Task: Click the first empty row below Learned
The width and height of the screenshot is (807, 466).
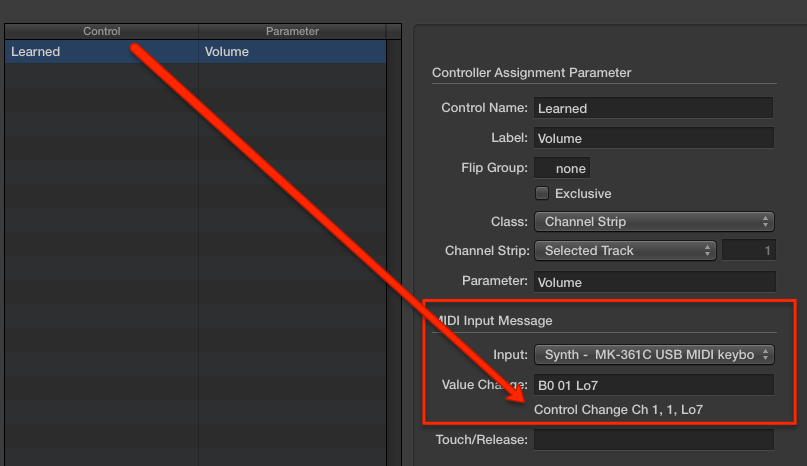Action: (x=100, y=75)
